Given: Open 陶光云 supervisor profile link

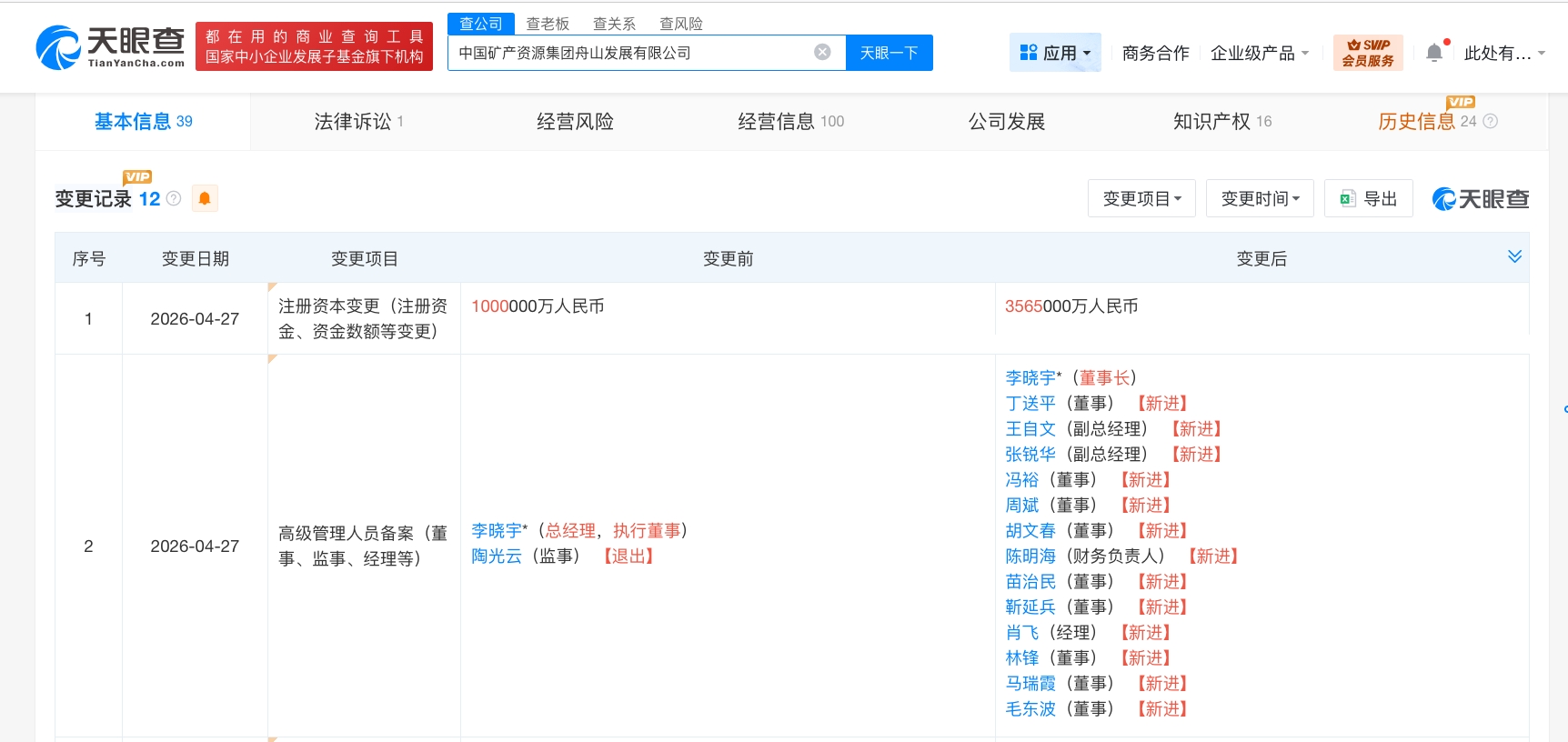Looking at the screenshot, I should pos(497,556).
